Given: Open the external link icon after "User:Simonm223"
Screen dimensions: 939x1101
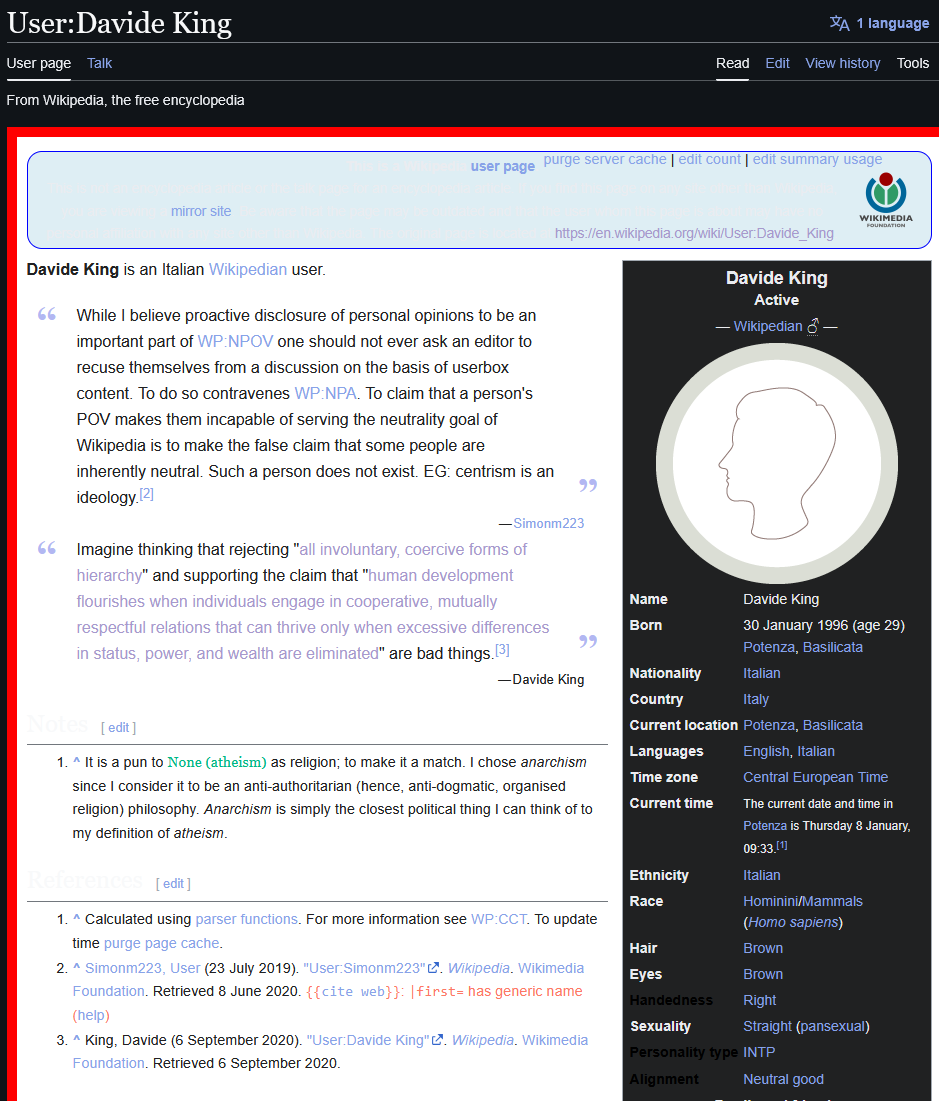Looking at the screenshot, I should (434, 968).
